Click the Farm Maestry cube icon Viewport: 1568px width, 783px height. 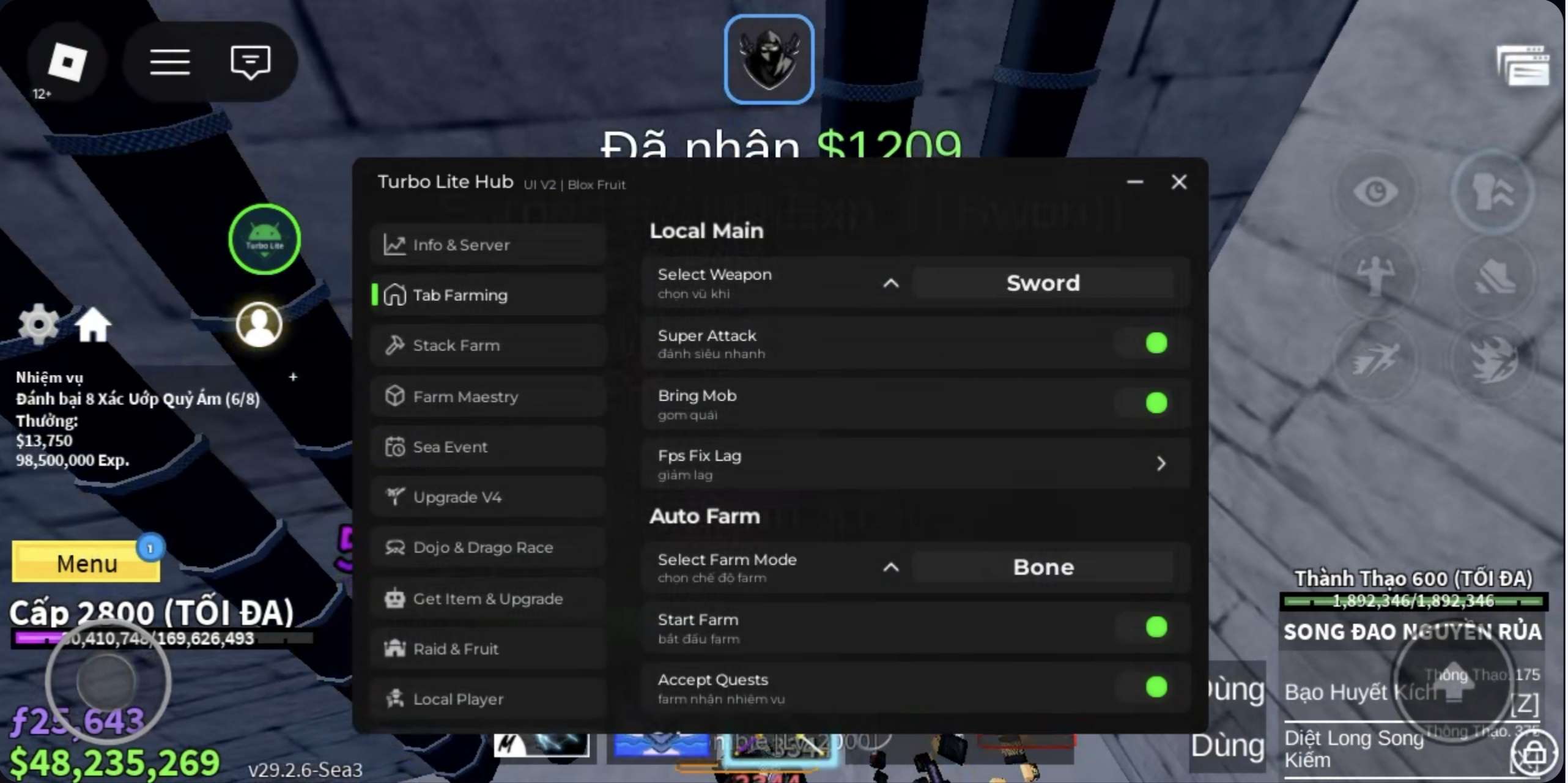(x=394, y=396)
